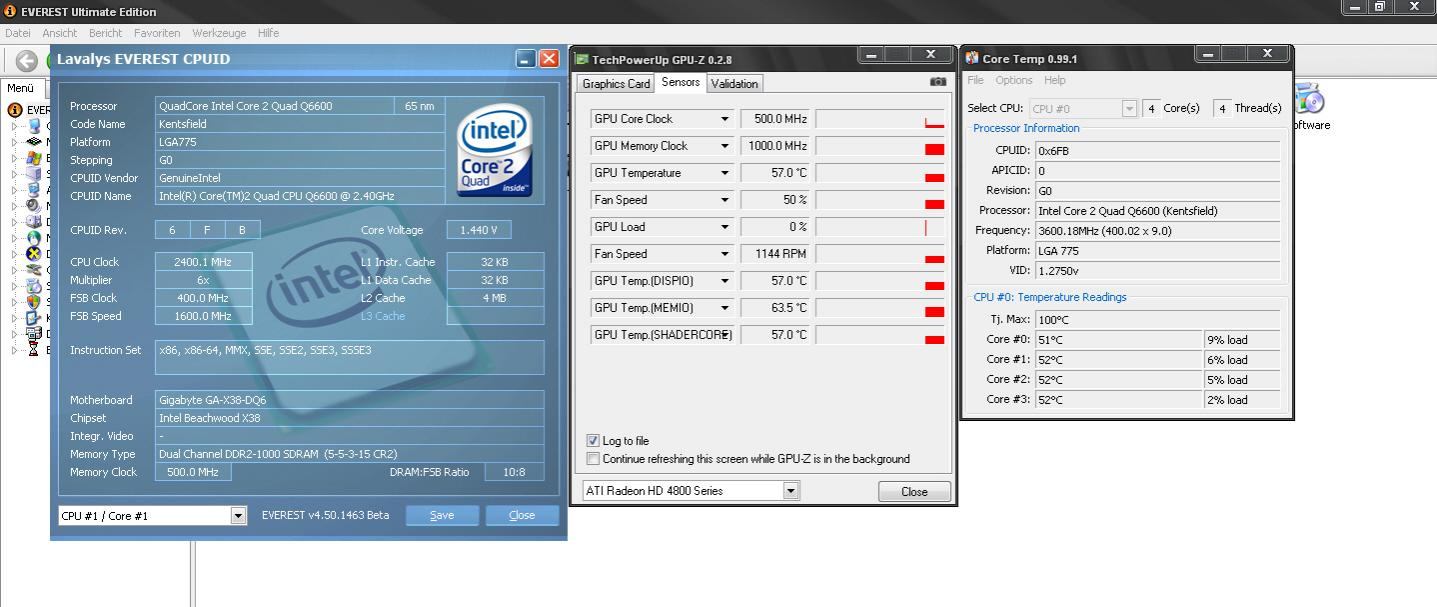
Task: Switch to the Validation tab
Action: (735, 84)
